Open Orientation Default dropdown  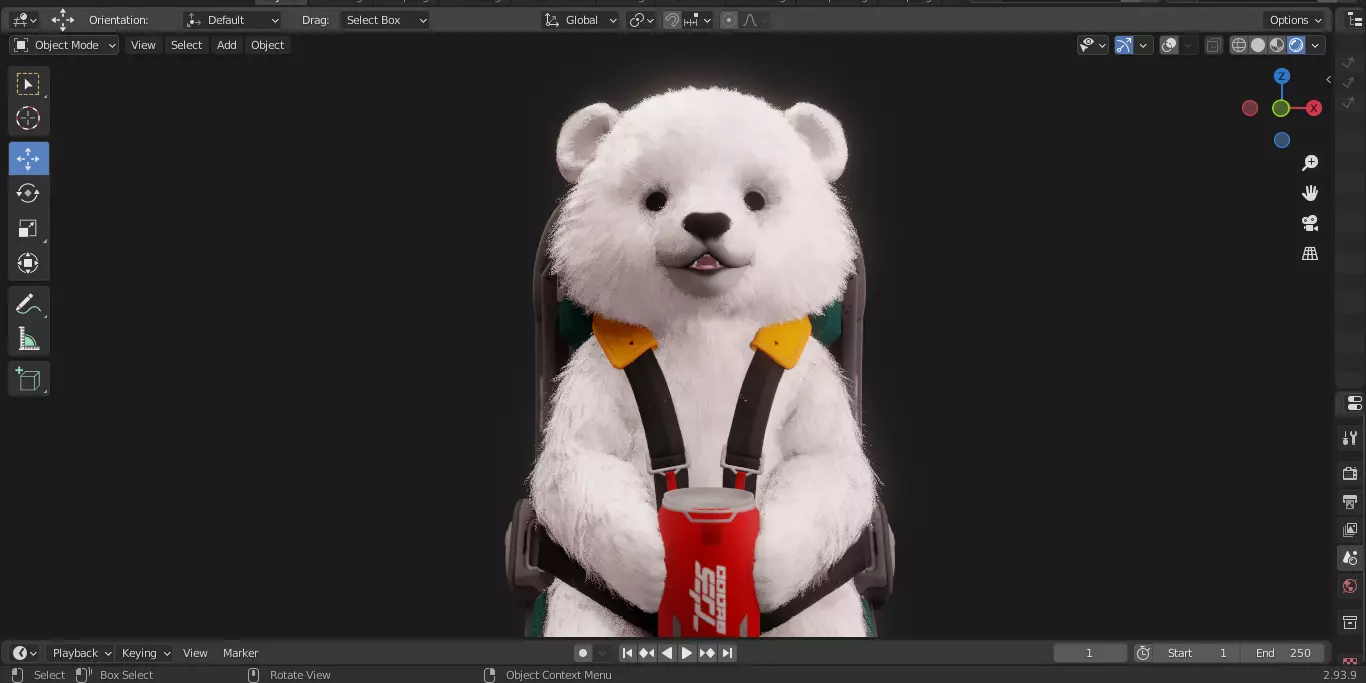[233, 20]
